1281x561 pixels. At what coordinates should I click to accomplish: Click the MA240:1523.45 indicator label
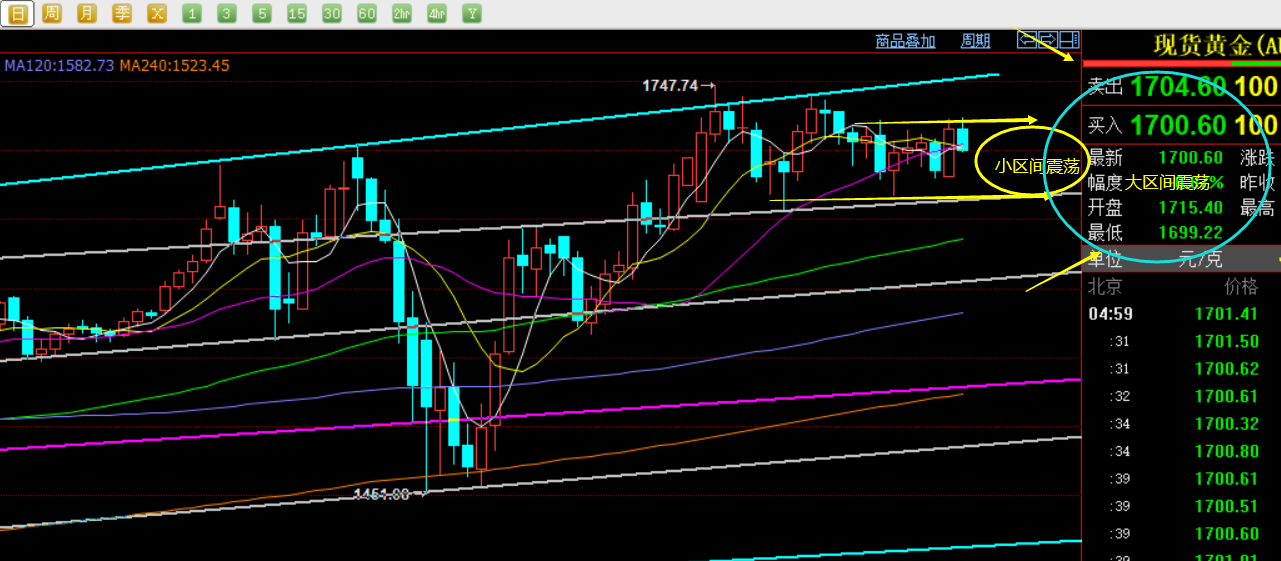[175, 66]
